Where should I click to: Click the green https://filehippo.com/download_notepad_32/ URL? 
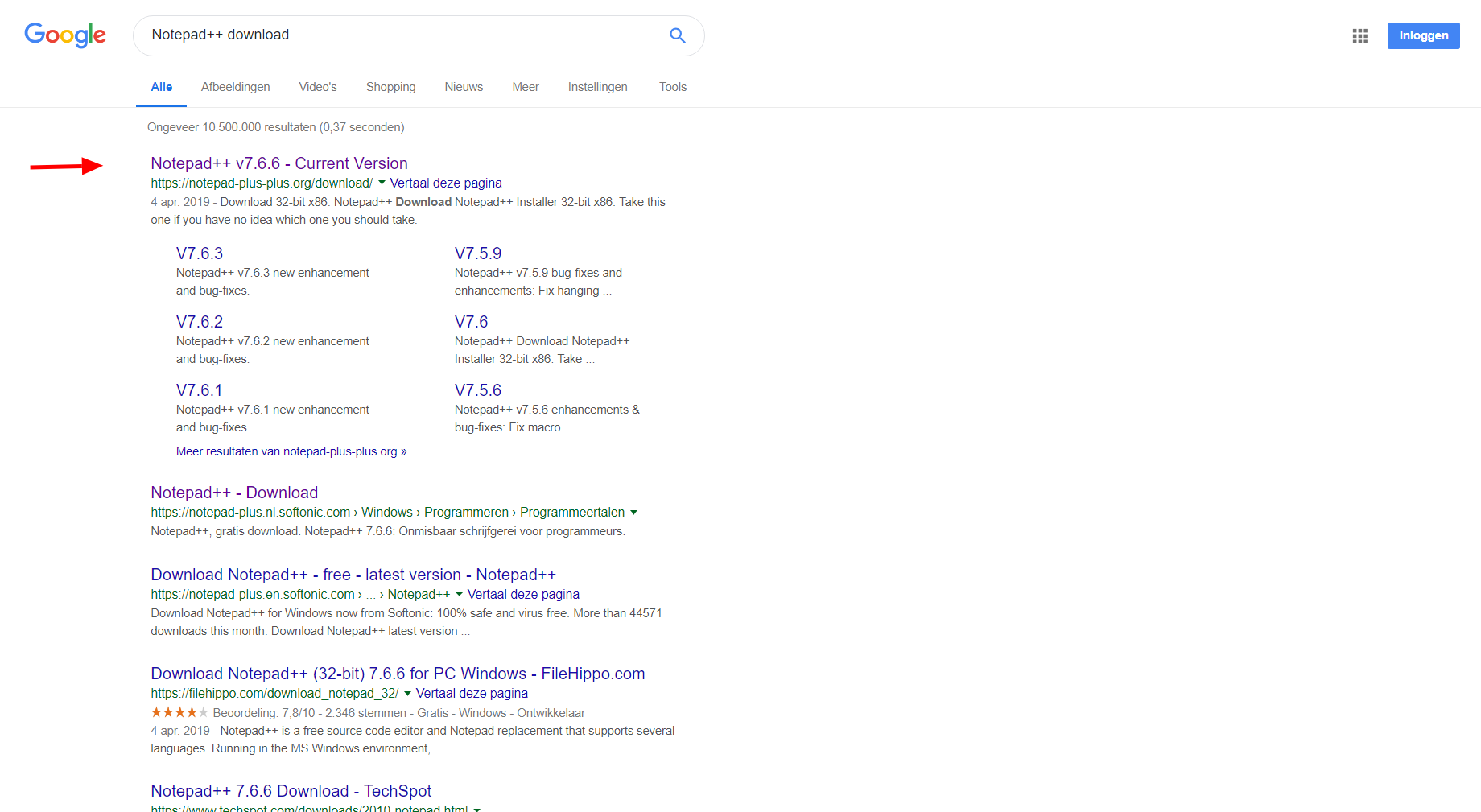274,694
